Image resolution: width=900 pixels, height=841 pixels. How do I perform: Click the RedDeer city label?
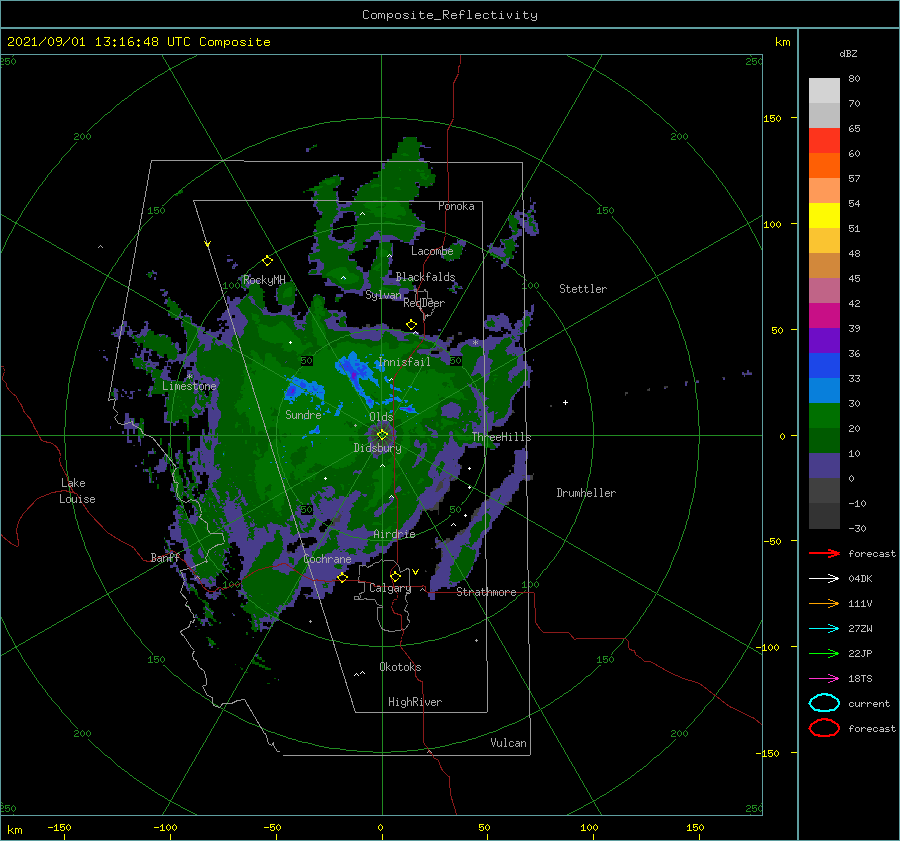pos(424,303)
